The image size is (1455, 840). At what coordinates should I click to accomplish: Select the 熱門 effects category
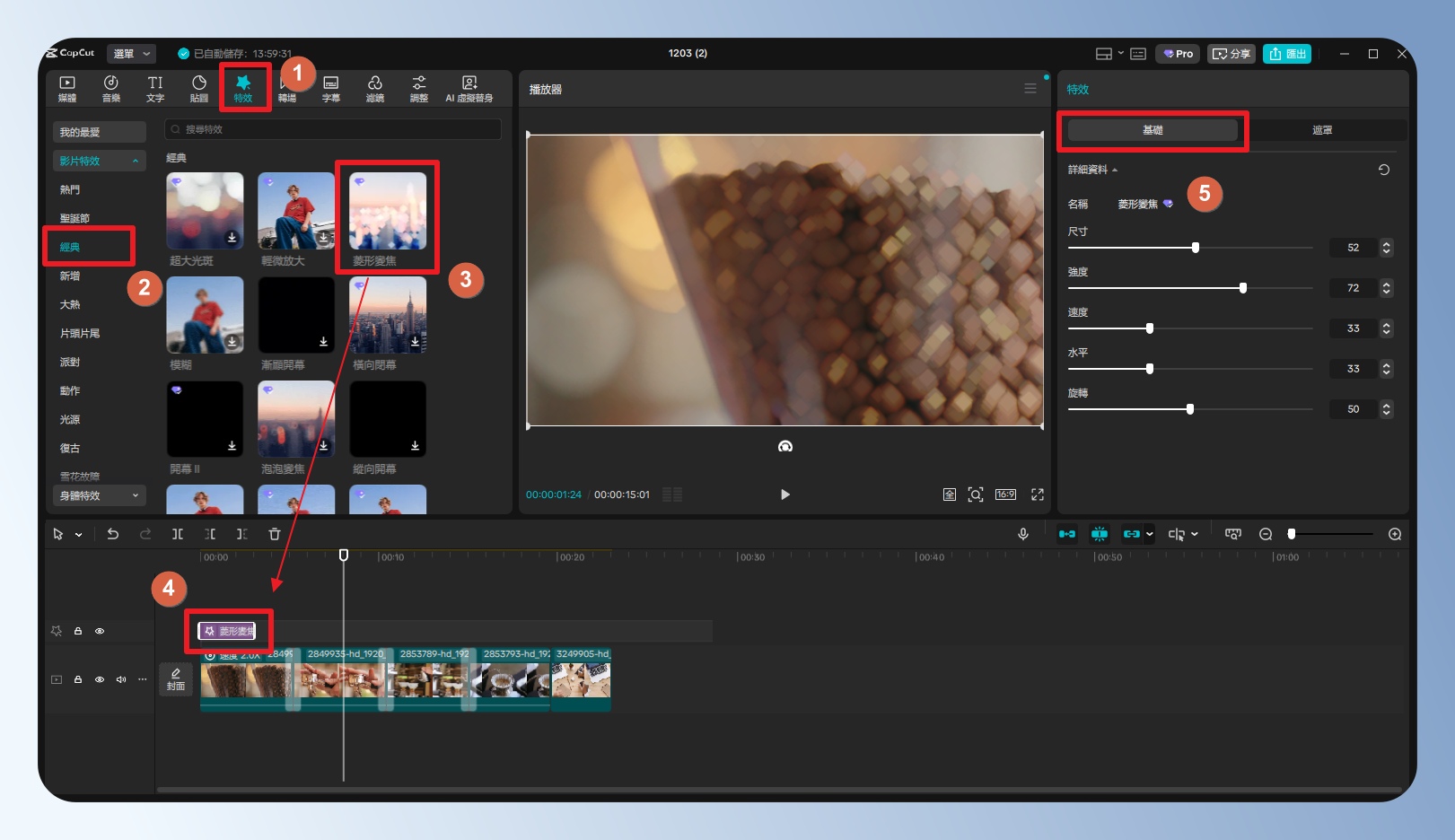[70, 189]
